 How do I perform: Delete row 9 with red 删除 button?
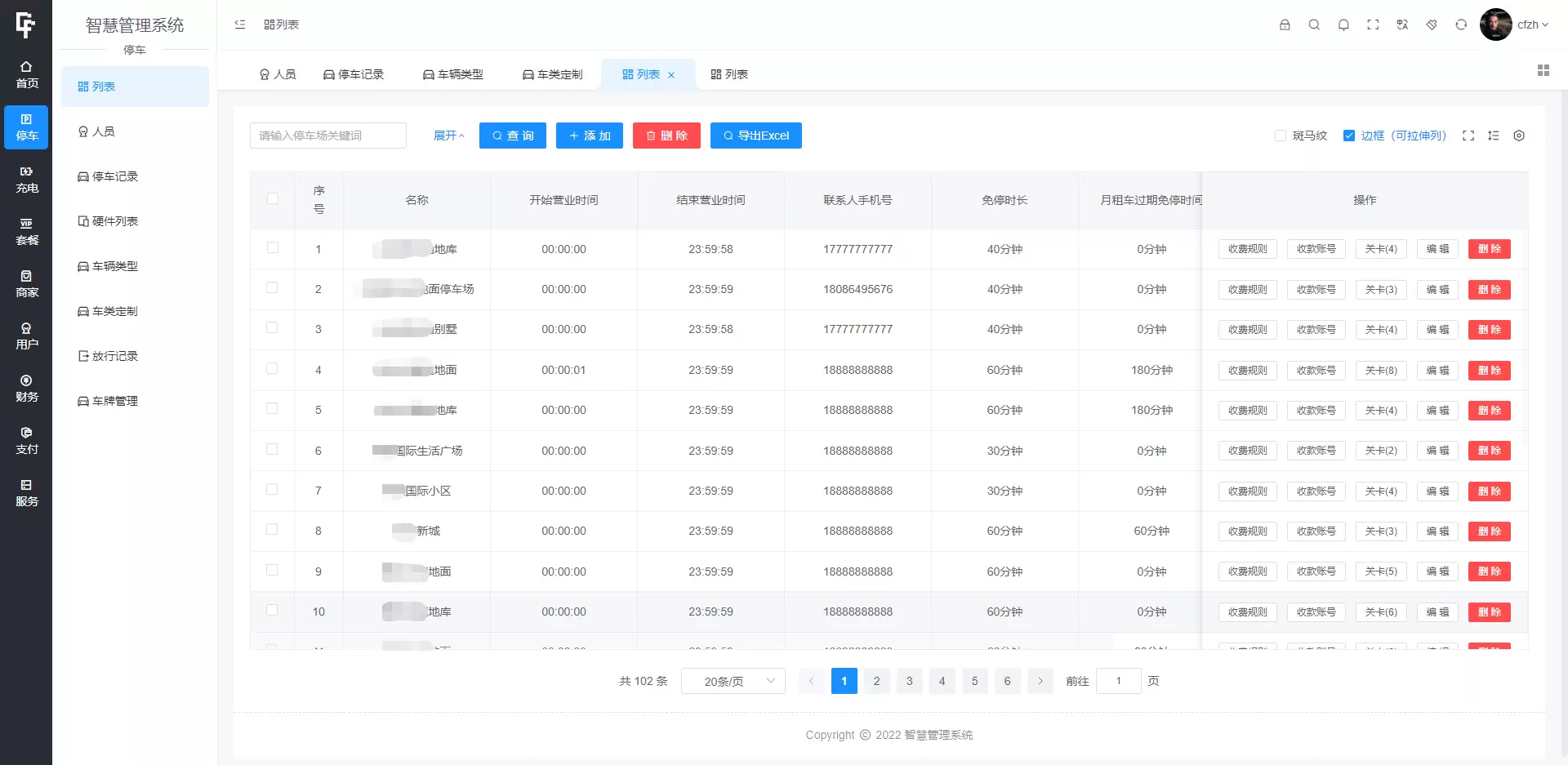pos(1490,572)
